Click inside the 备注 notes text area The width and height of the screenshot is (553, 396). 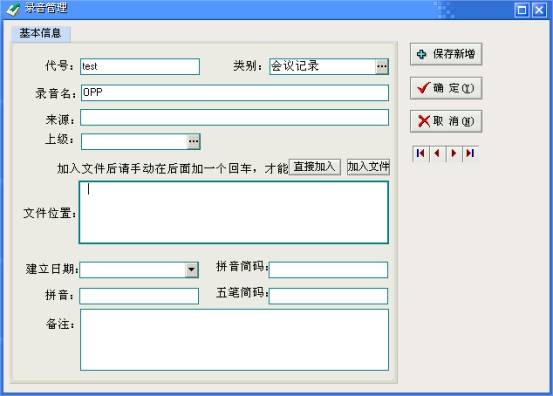point(235,340)
